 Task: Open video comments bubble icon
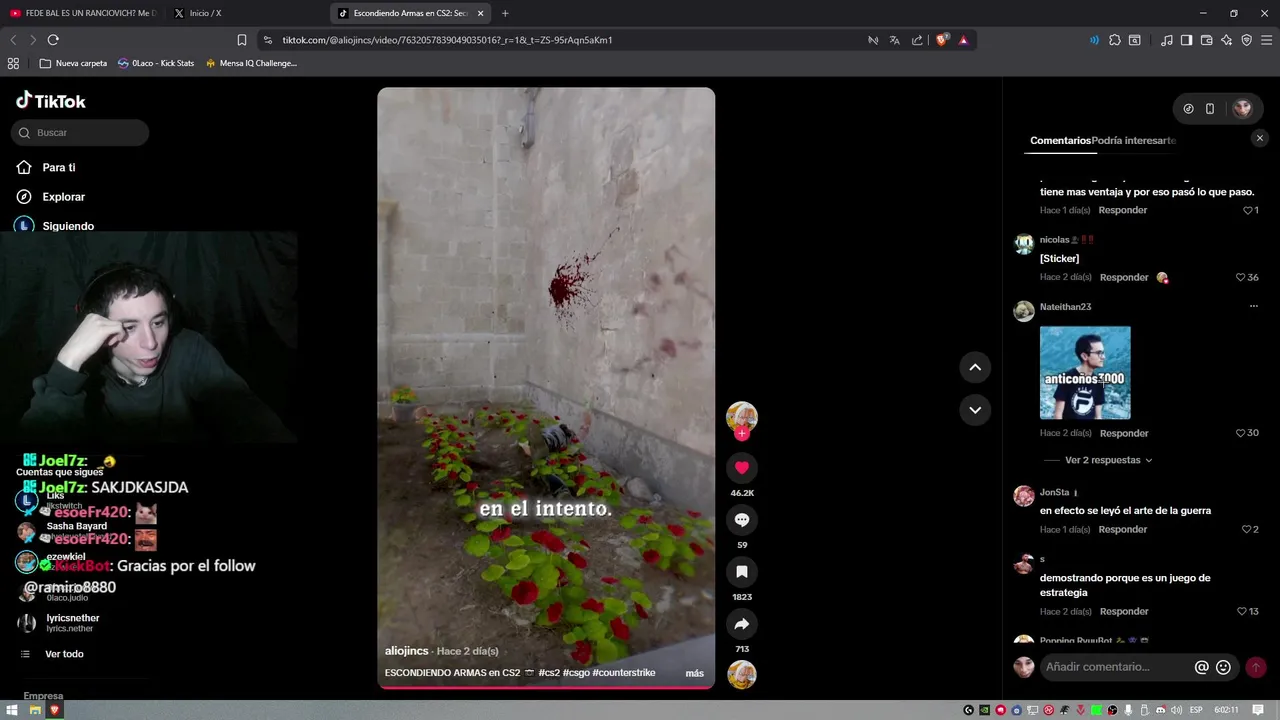click(x=742, y=520)
